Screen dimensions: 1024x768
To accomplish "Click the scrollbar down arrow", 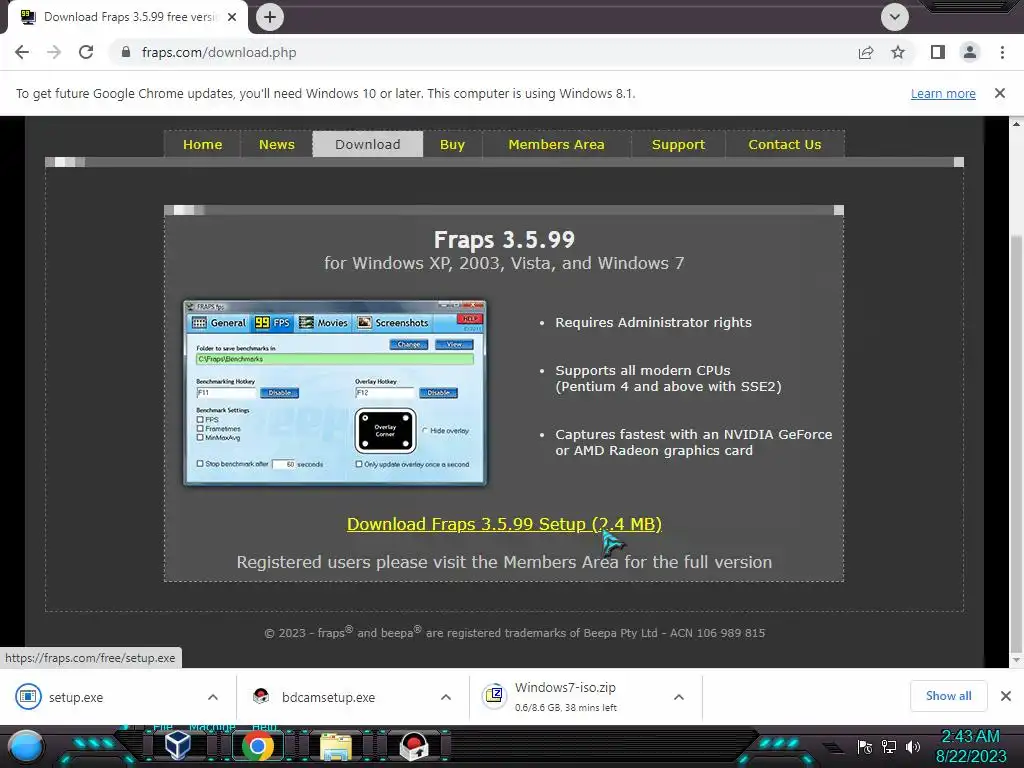I will [x=1016, y=660].
